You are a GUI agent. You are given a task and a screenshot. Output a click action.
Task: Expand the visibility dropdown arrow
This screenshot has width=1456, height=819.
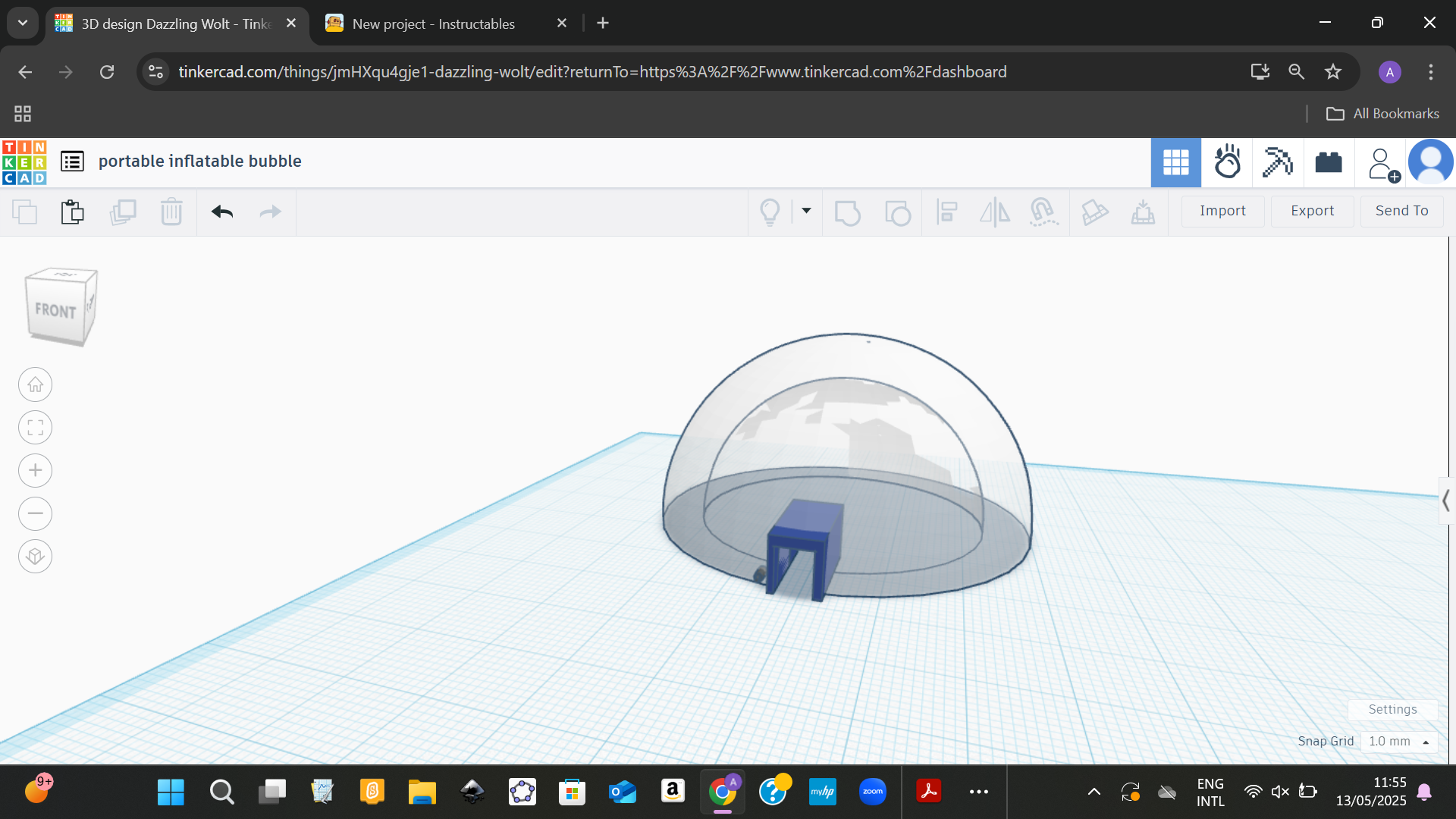(x=806, y=211)
